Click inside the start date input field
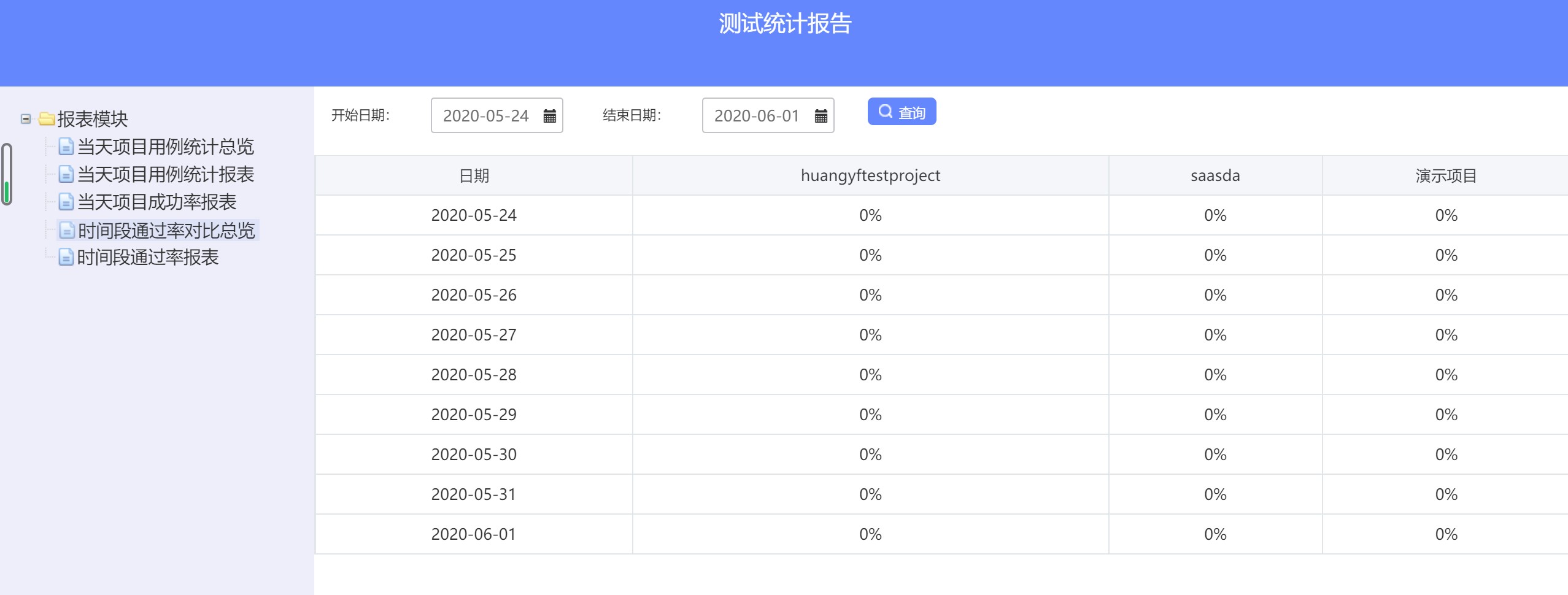 (x=485, y=115)
